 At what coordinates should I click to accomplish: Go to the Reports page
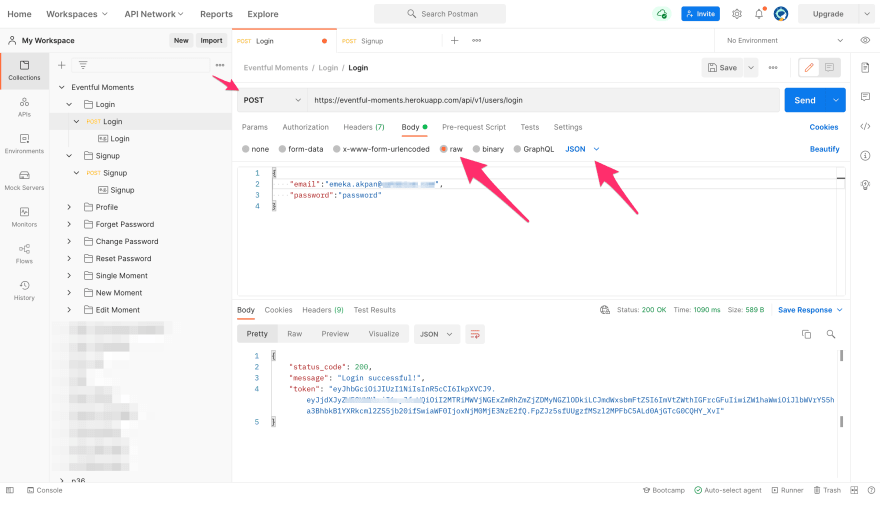coord(216,14)
